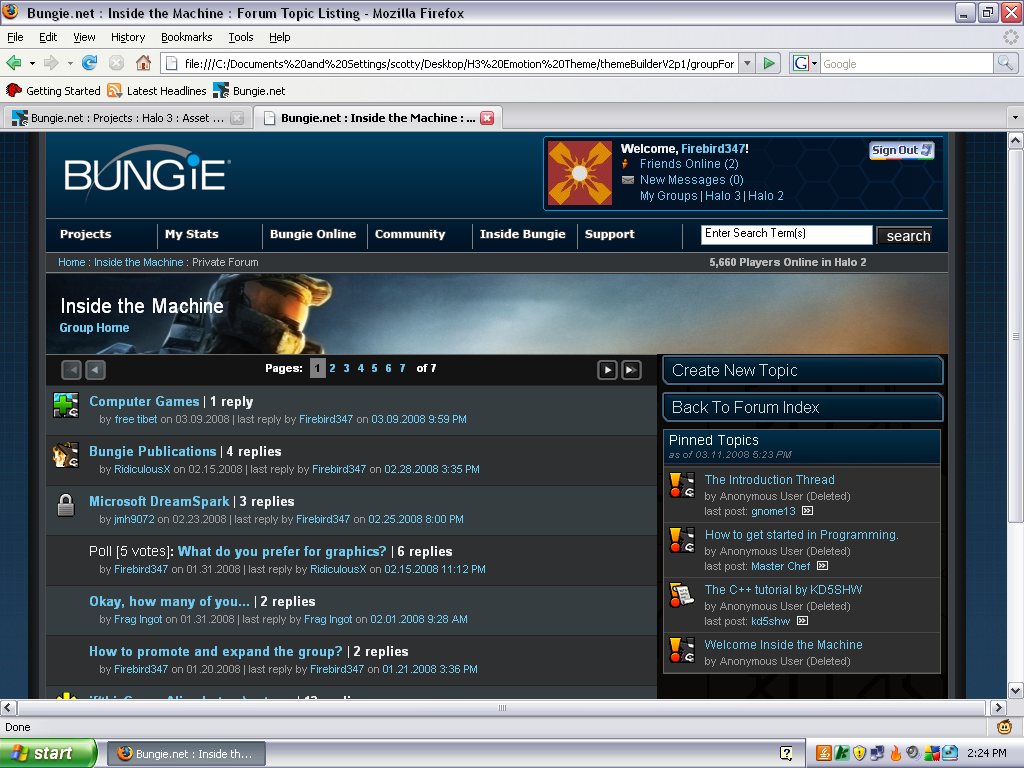Go to the next page arrow in pagination
The width and height of the screenshot is (1024, 768).
(607, 370)
